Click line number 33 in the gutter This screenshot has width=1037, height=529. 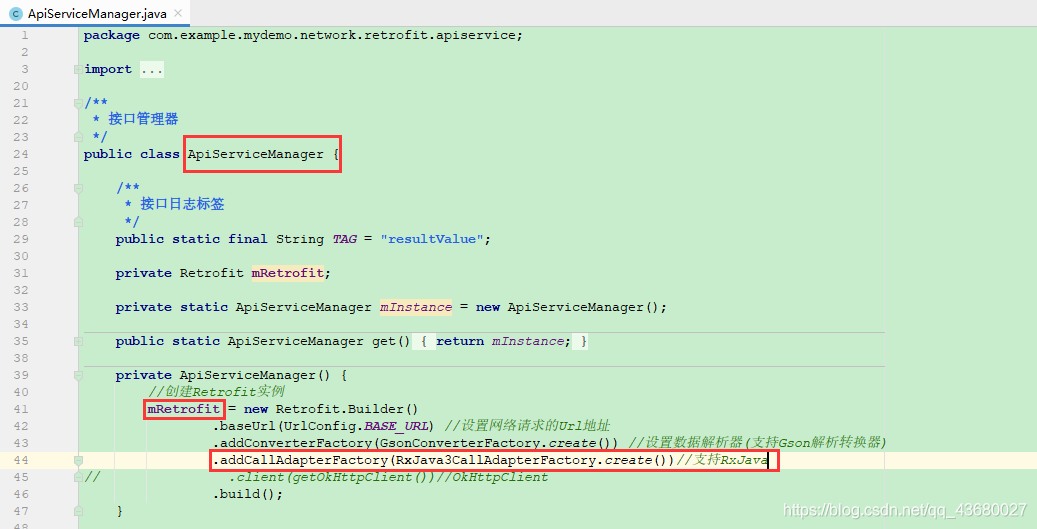pos(21,307)
